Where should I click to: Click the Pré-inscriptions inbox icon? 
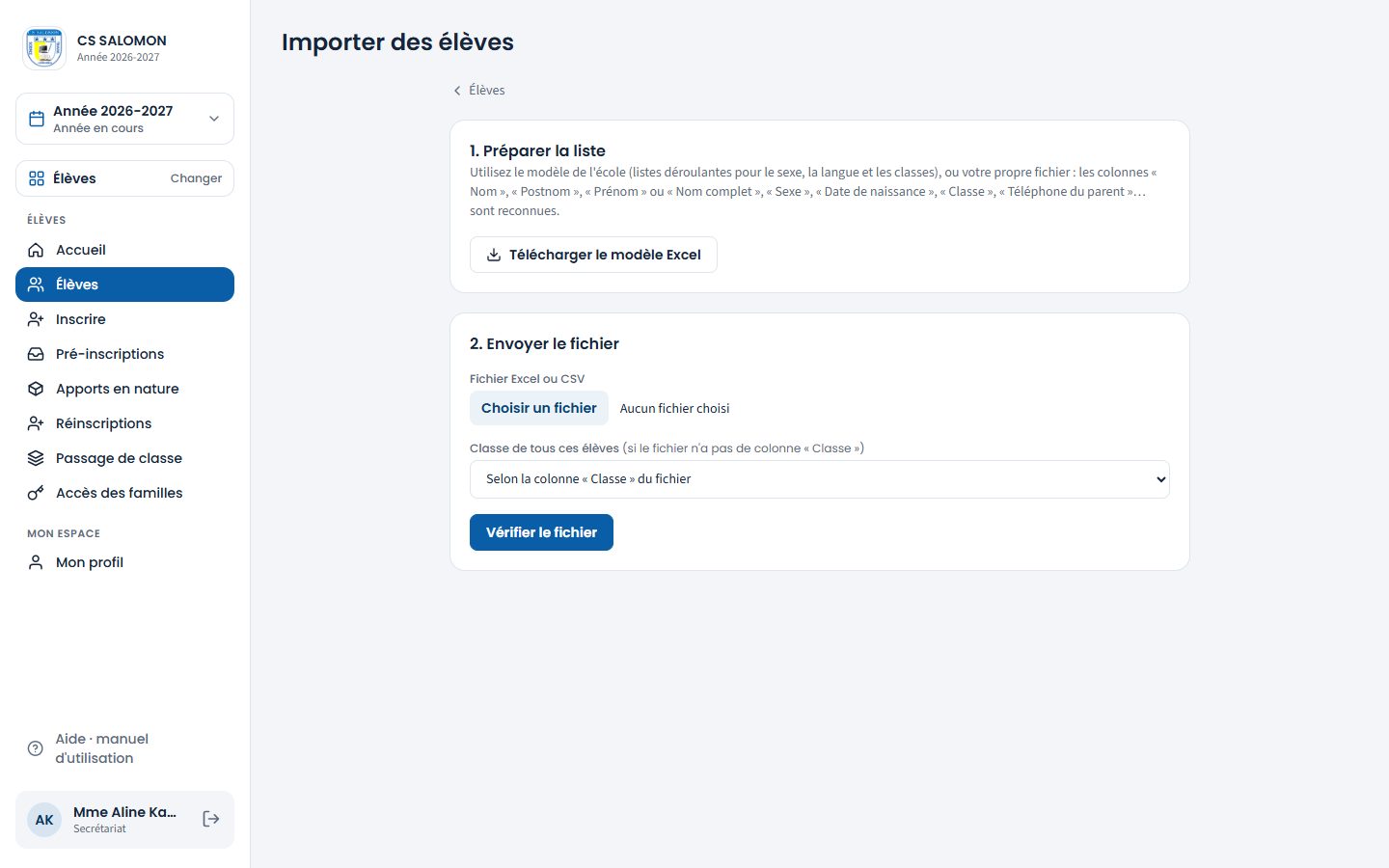coord(36,354)
